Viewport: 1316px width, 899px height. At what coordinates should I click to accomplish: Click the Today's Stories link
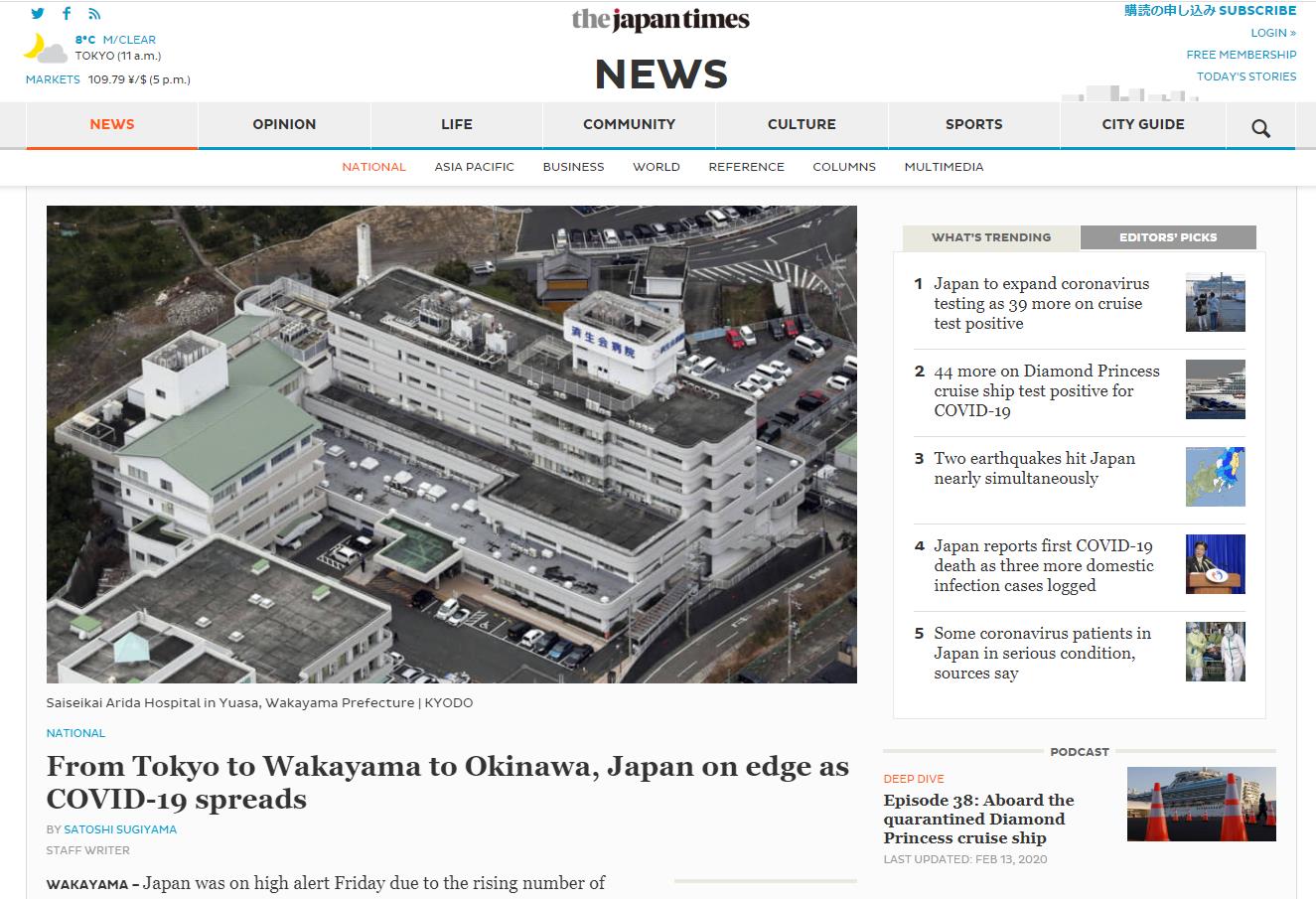[1245, 76]
